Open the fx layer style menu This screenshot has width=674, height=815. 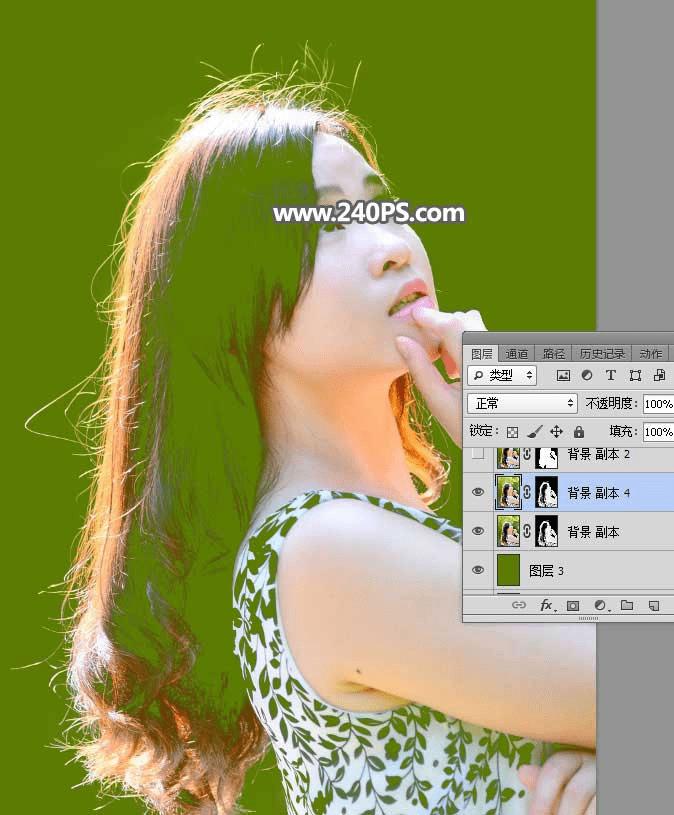546,606
